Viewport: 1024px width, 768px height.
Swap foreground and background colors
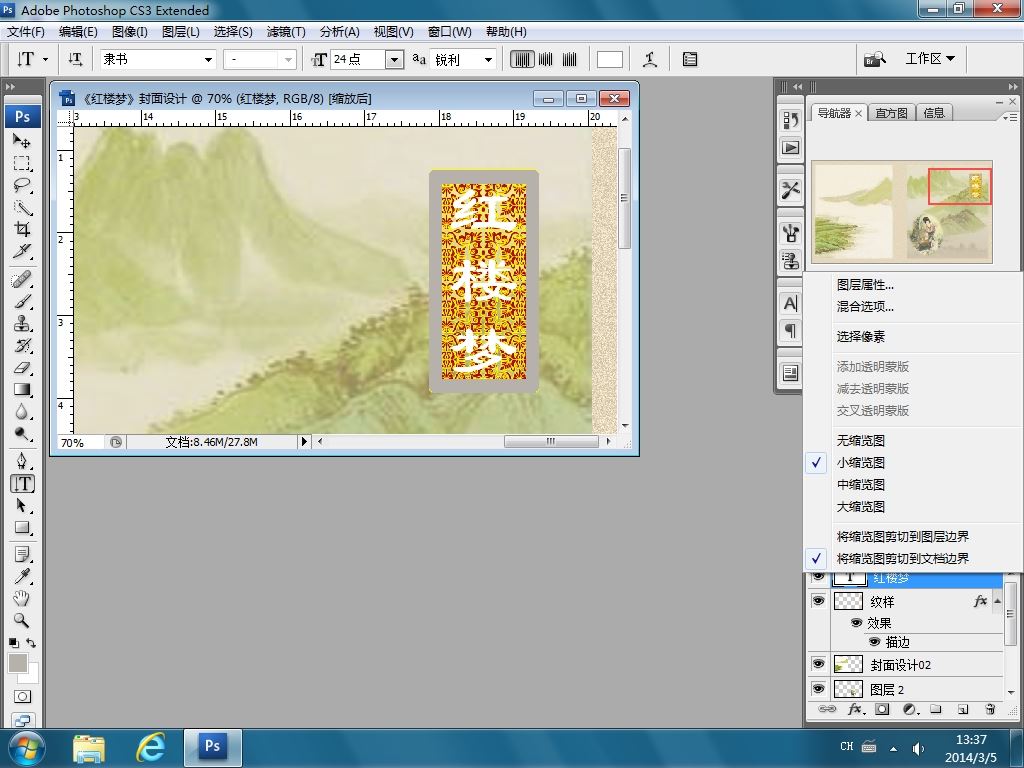pyautogui.click(x=31, y=643)
